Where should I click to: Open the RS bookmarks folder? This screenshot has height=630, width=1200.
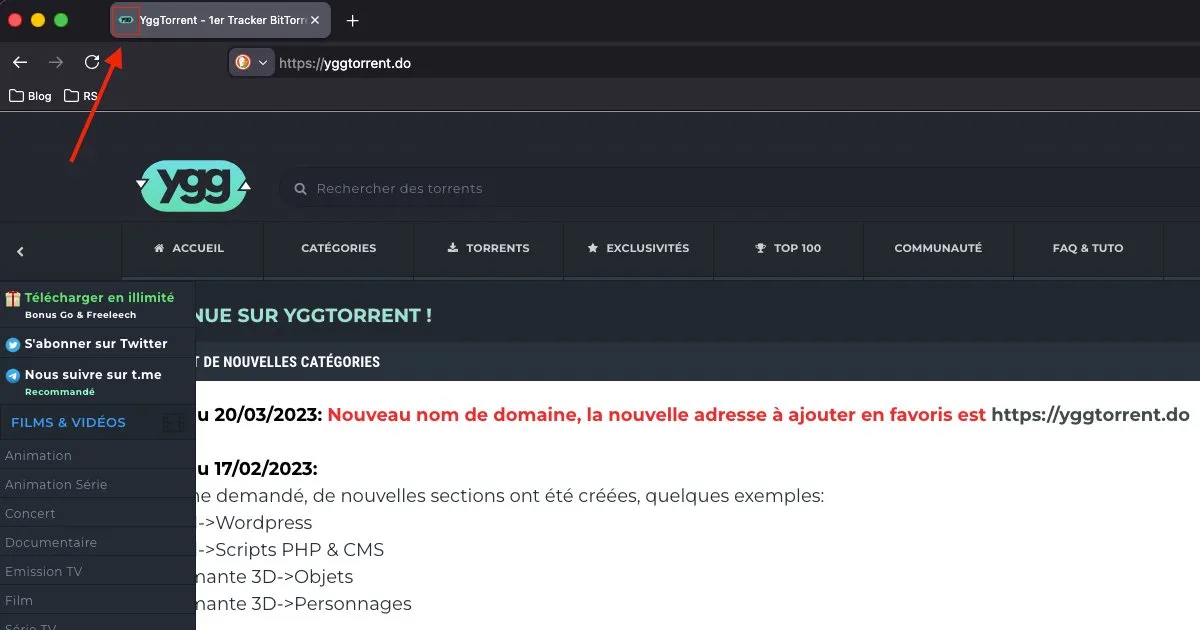coord(81,96)
